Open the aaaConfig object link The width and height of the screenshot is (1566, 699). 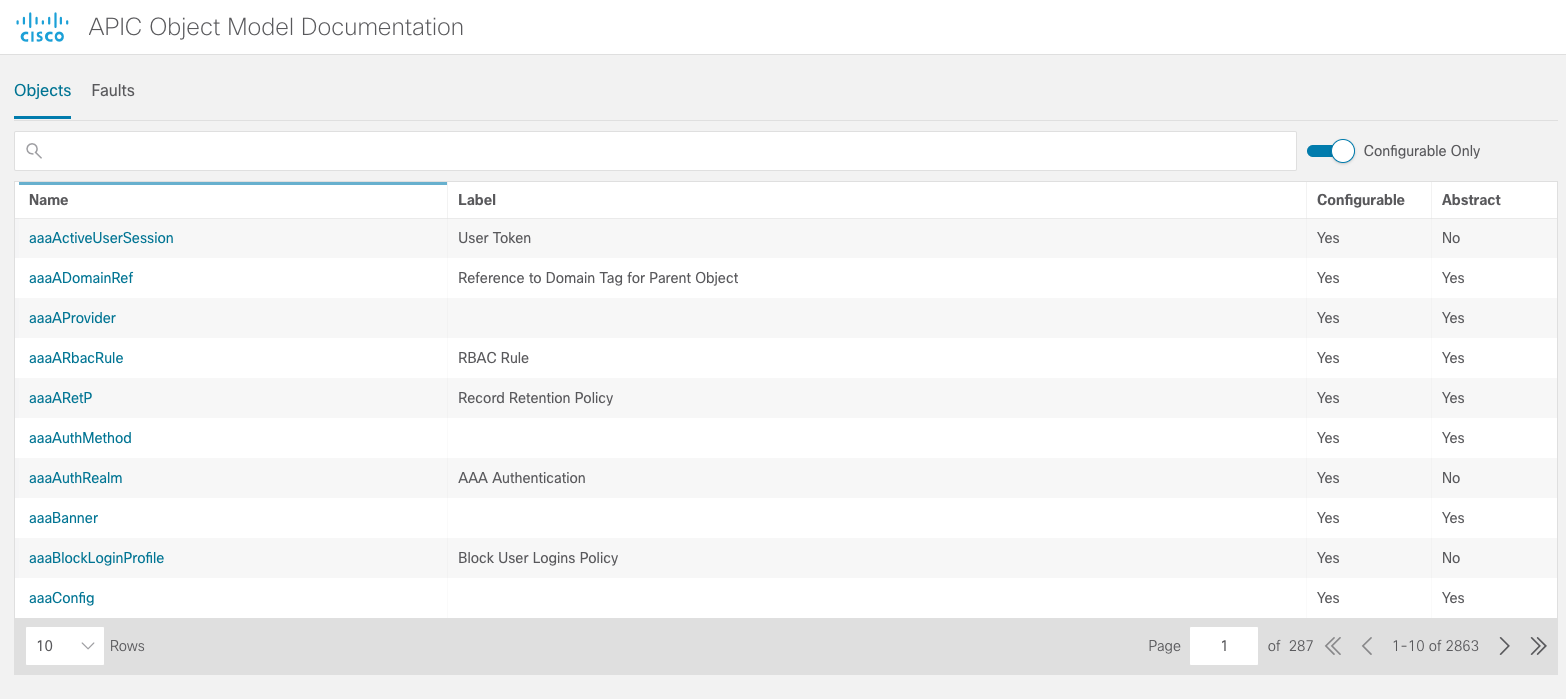pyautogui.click(x=62, y=598)
